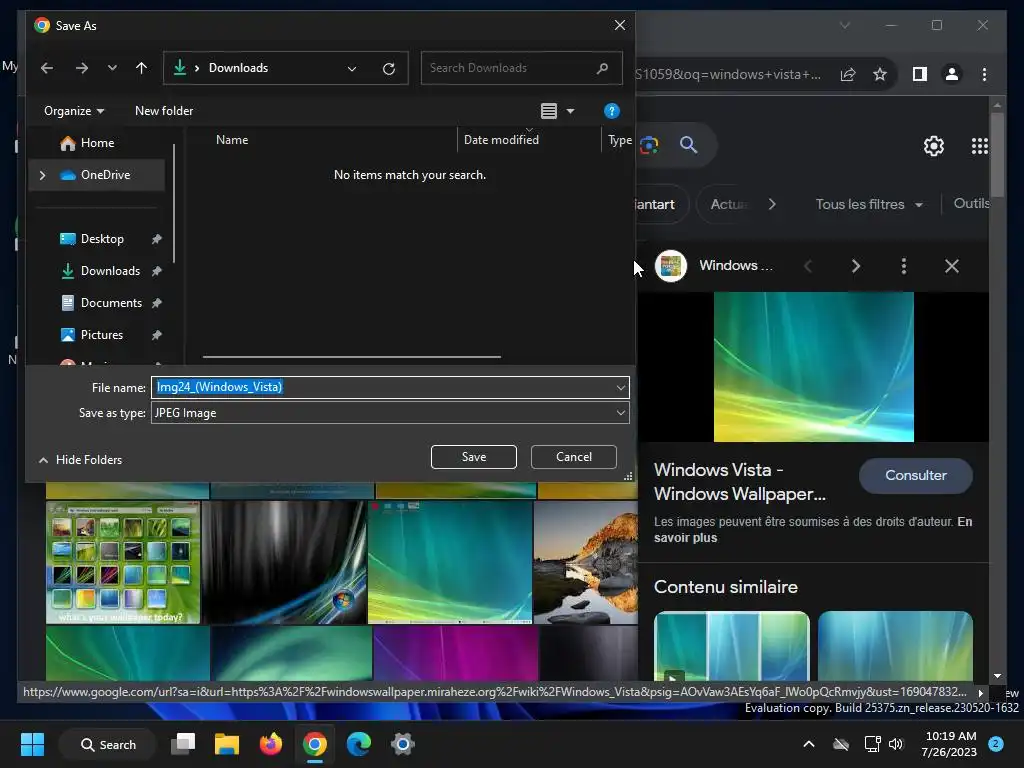Click Chrome page vertical scrollbar
This screenshot has height=768, width=1024.
pos(997,155)
